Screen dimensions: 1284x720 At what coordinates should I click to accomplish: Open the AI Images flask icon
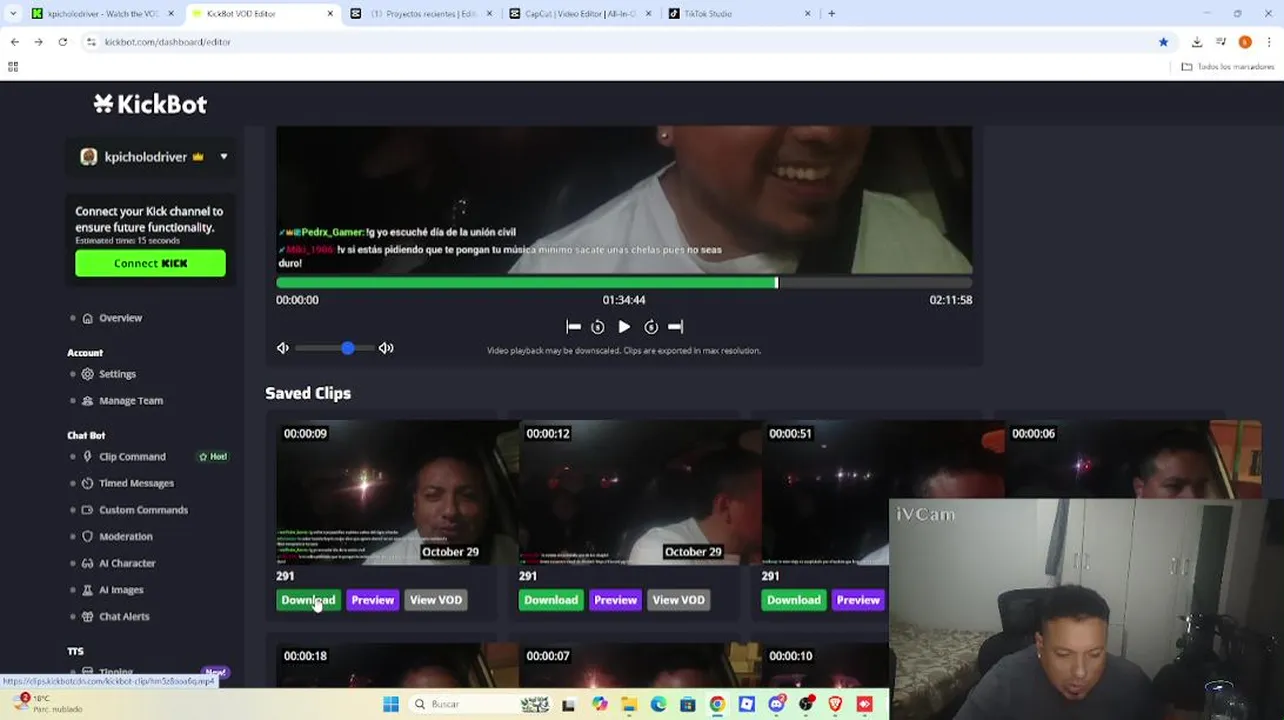click(x=88, y=590)
